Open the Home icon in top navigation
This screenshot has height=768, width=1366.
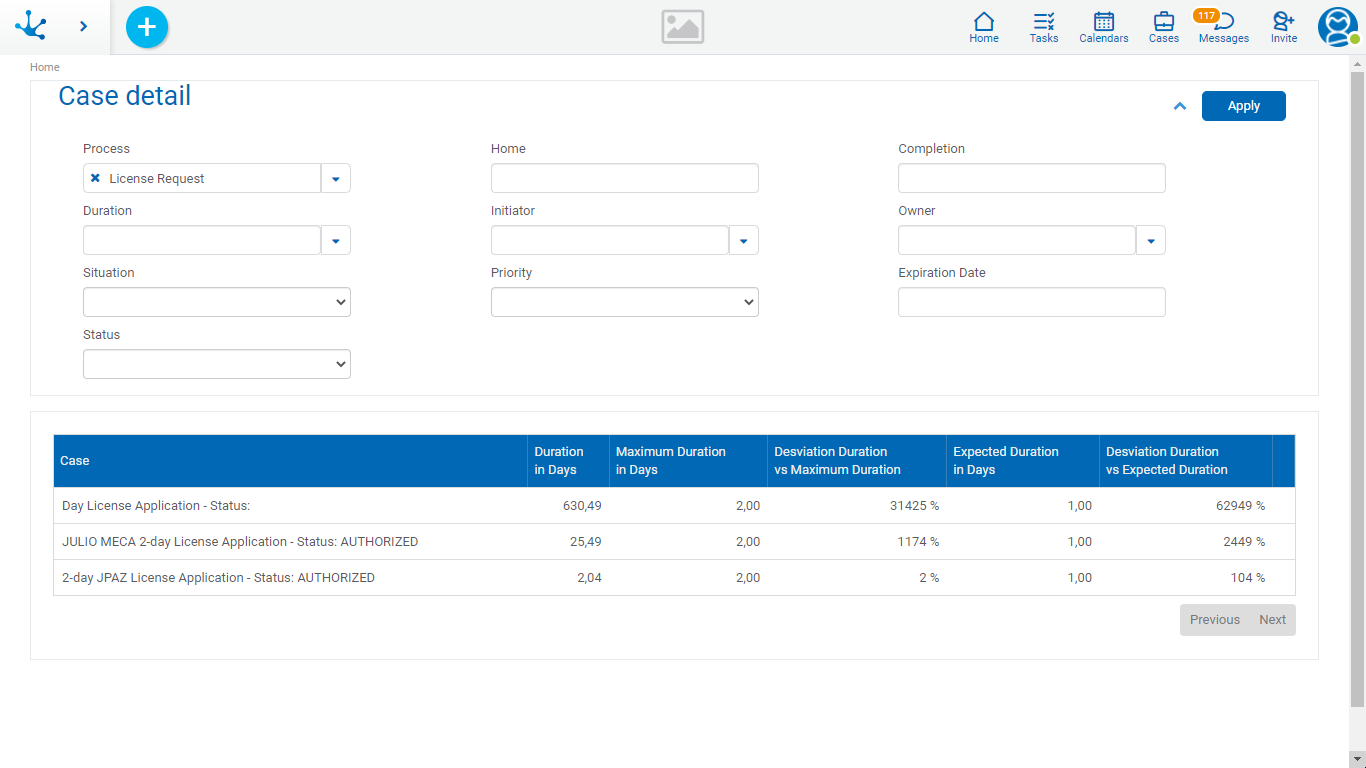tap(984, 27)
